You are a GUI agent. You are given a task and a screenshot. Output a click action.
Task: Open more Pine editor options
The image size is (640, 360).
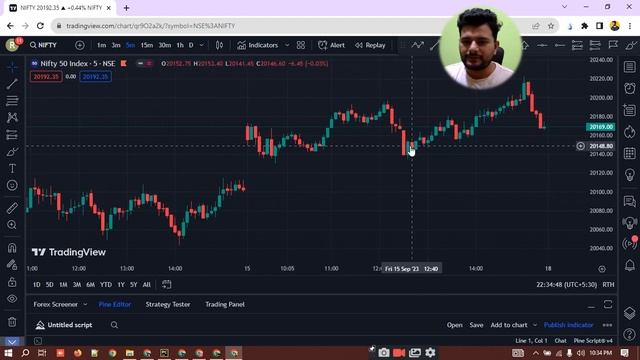(607, 325)
